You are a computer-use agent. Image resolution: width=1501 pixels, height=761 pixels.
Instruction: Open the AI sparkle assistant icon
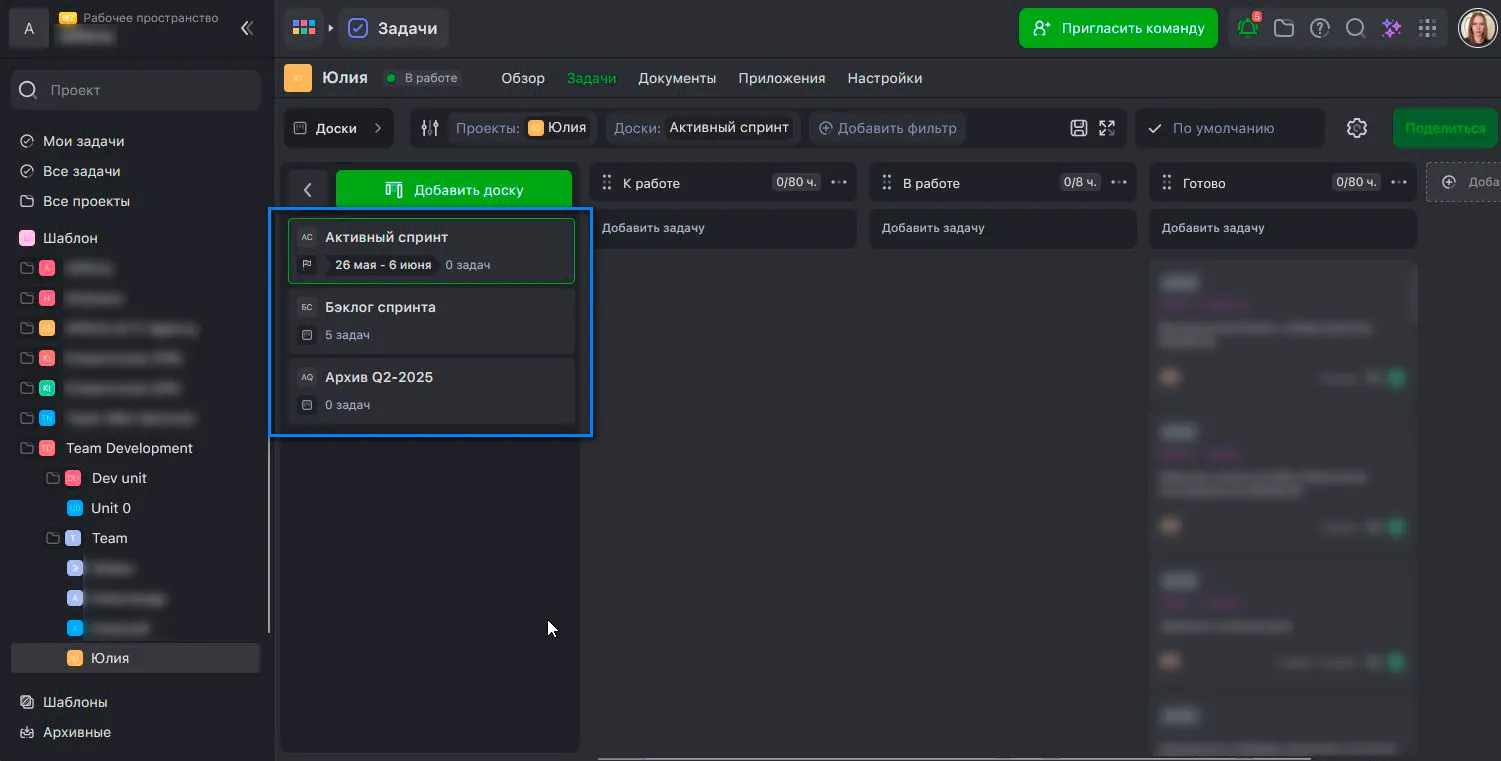pos(1391,28)
